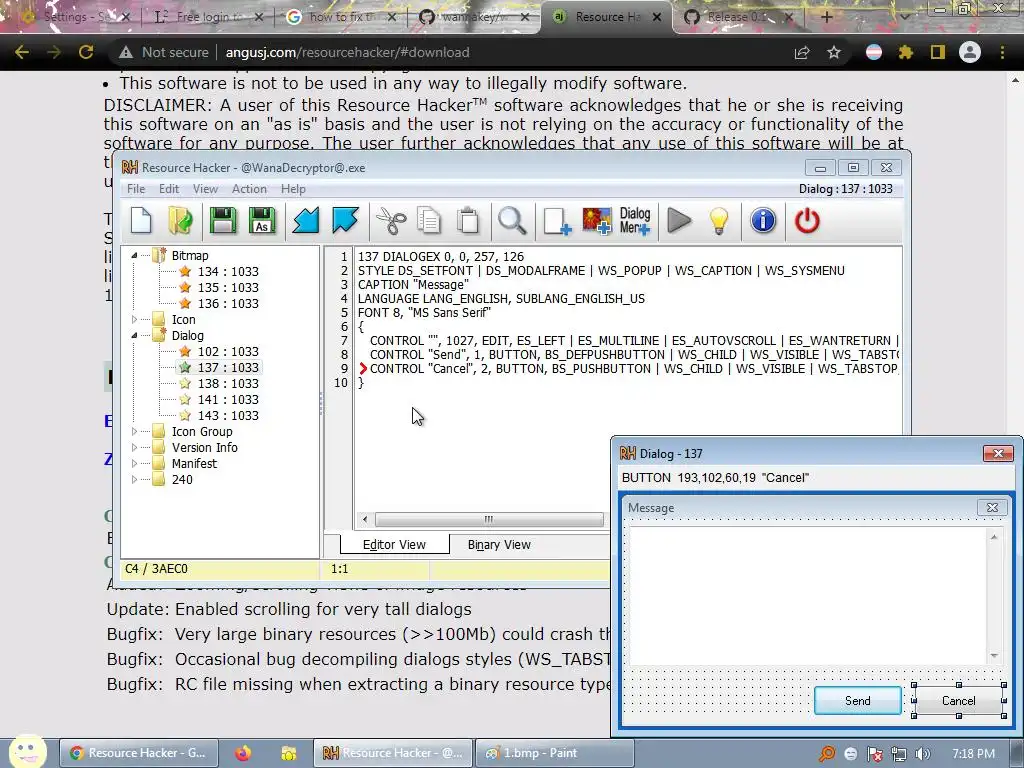Open the File menu in Resource Hacker
Screen dimensions: 1024x768
(136, 189)
